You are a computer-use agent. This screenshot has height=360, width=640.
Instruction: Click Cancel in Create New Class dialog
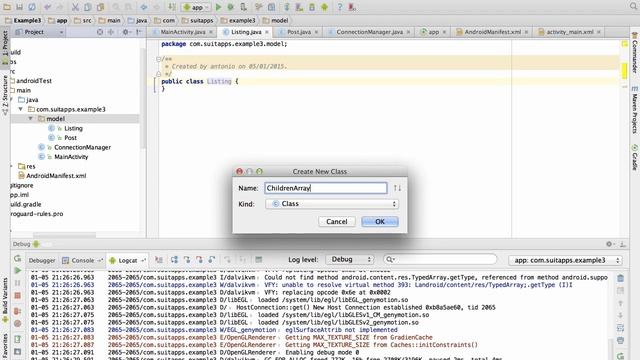click(337, 222)
